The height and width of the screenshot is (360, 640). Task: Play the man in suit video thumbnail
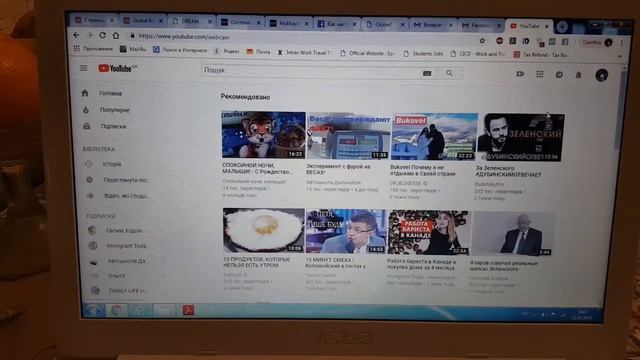coord(513,234)
